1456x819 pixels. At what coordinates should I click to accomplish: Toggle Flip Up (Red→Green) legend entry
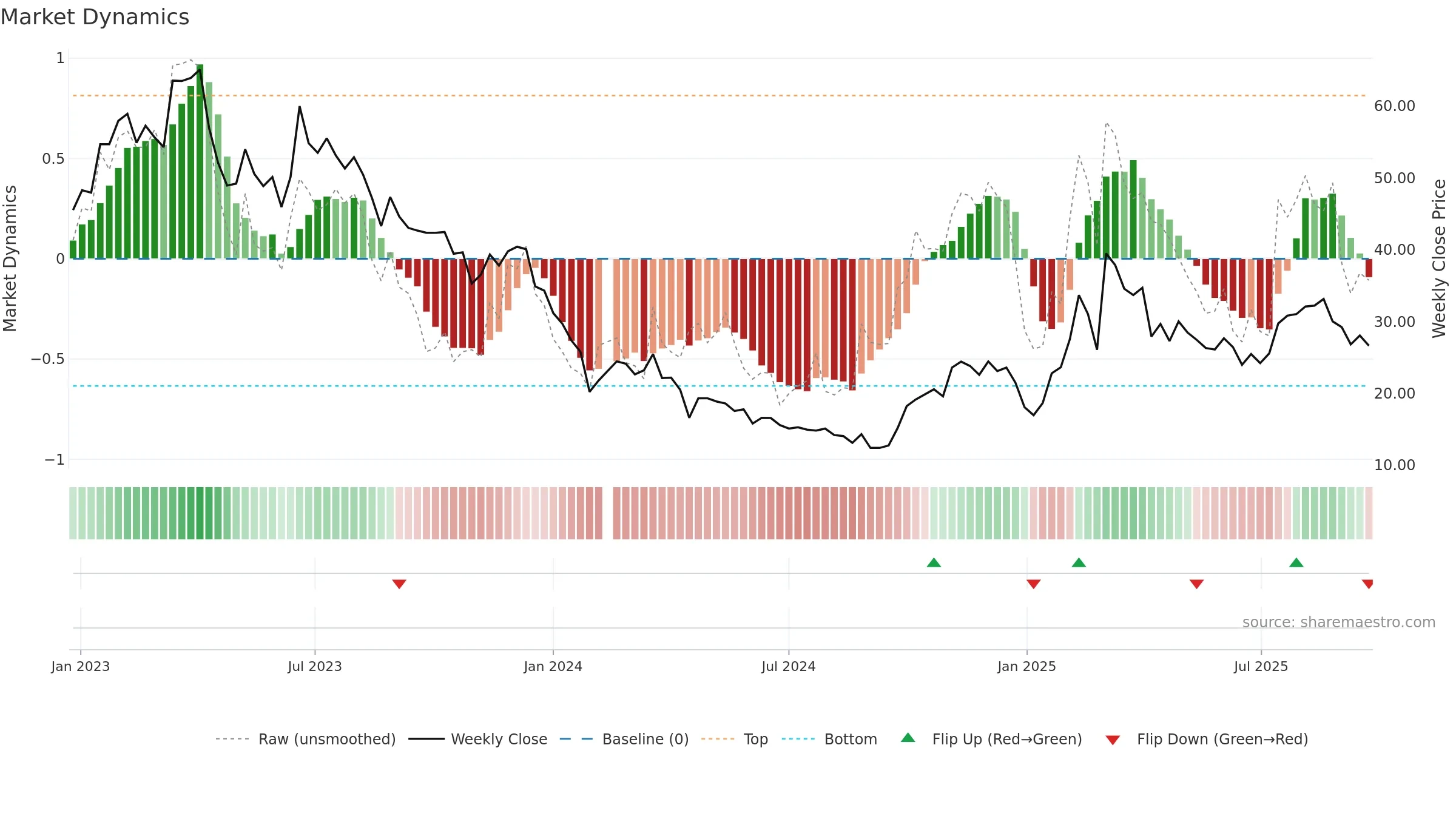point(991,739)
